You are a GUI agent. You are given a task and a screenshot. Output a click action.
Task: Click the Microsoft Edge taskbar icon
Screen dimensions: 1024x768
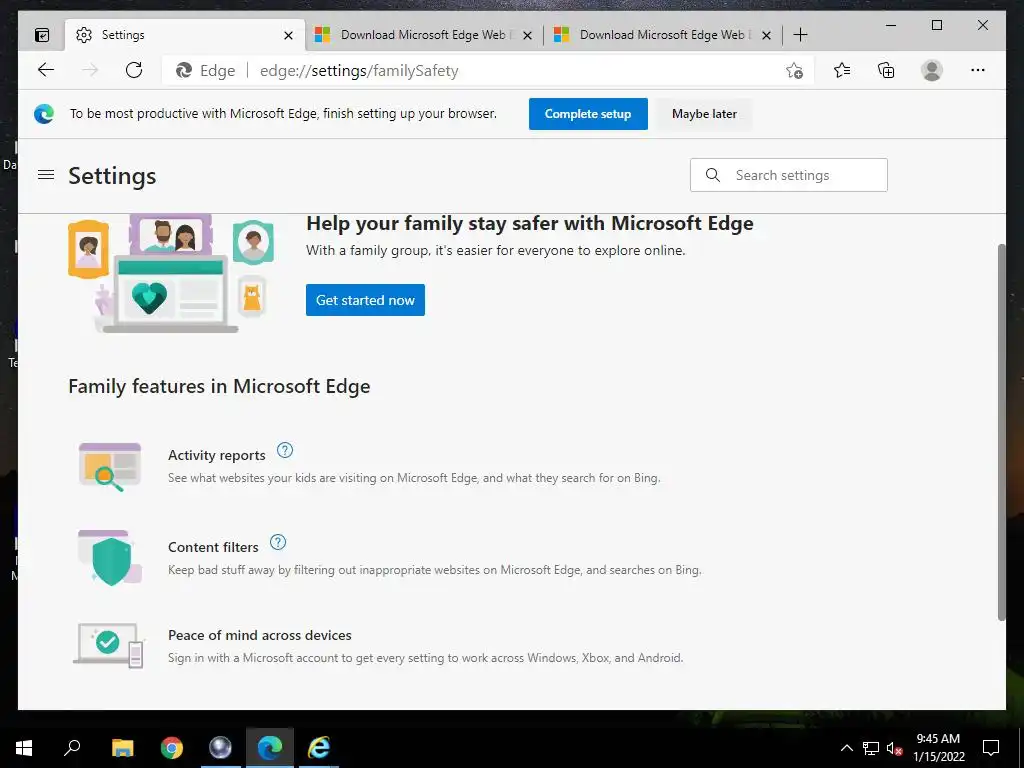(x=270, y=748)
